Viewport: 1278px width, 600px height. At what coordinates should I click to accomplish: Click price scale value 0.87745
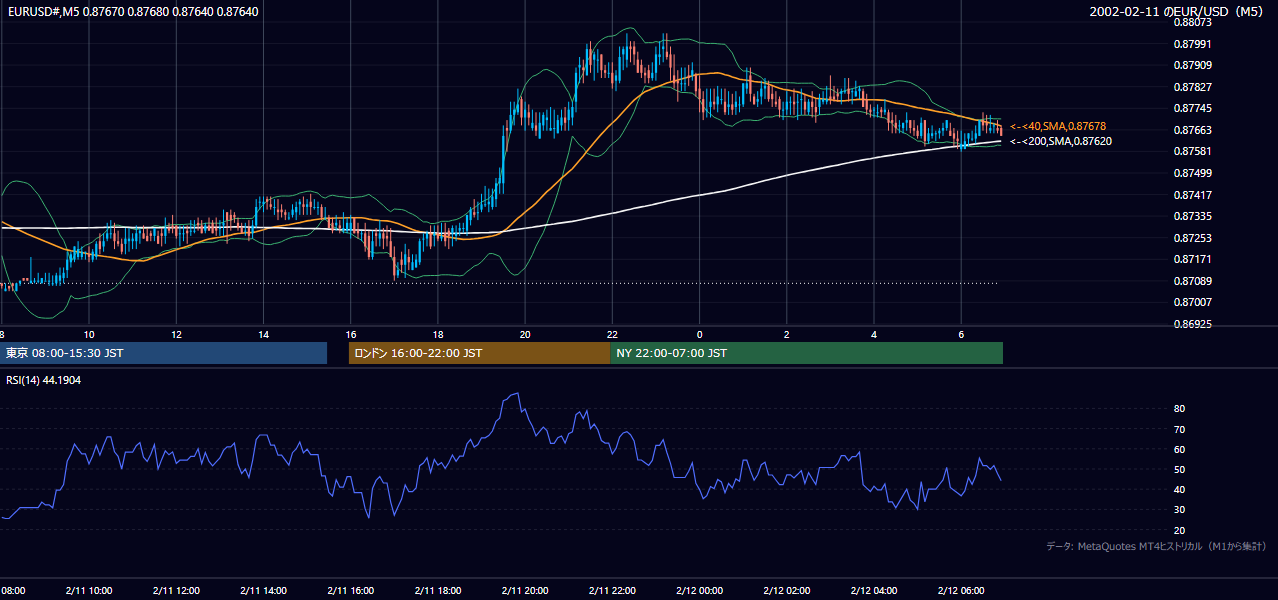pyautogui.click(x=1192, y=109)
